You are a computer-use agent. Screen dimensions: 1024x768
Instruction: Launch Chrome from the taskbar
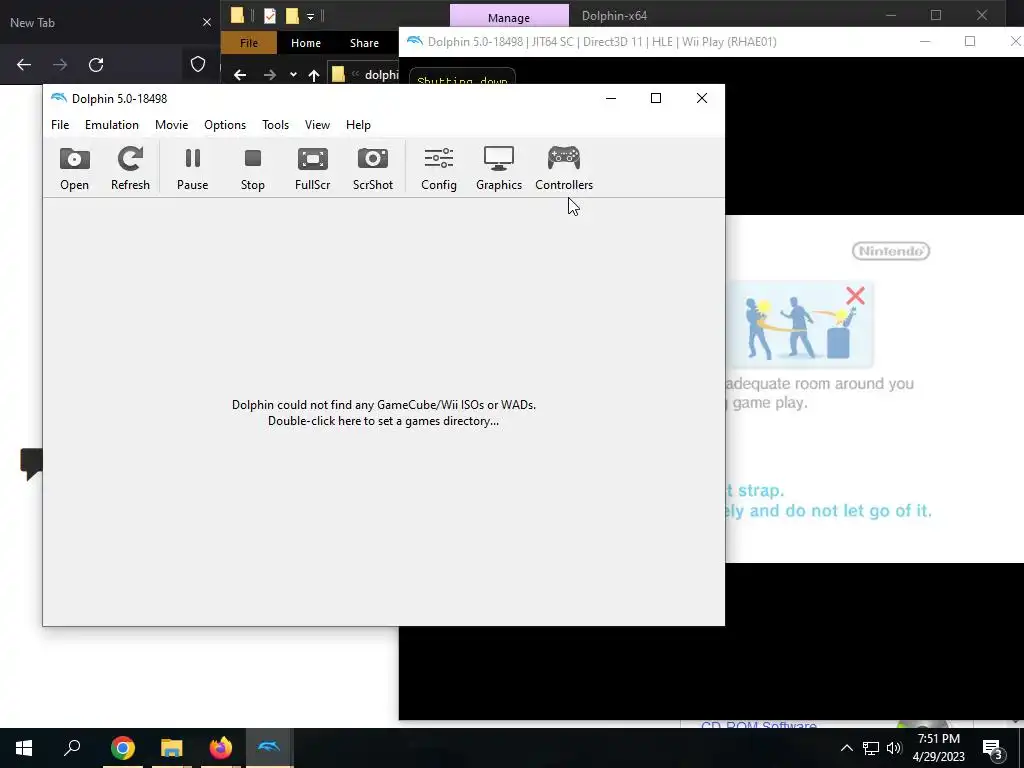pyautogui.click(x=122, y=748)
